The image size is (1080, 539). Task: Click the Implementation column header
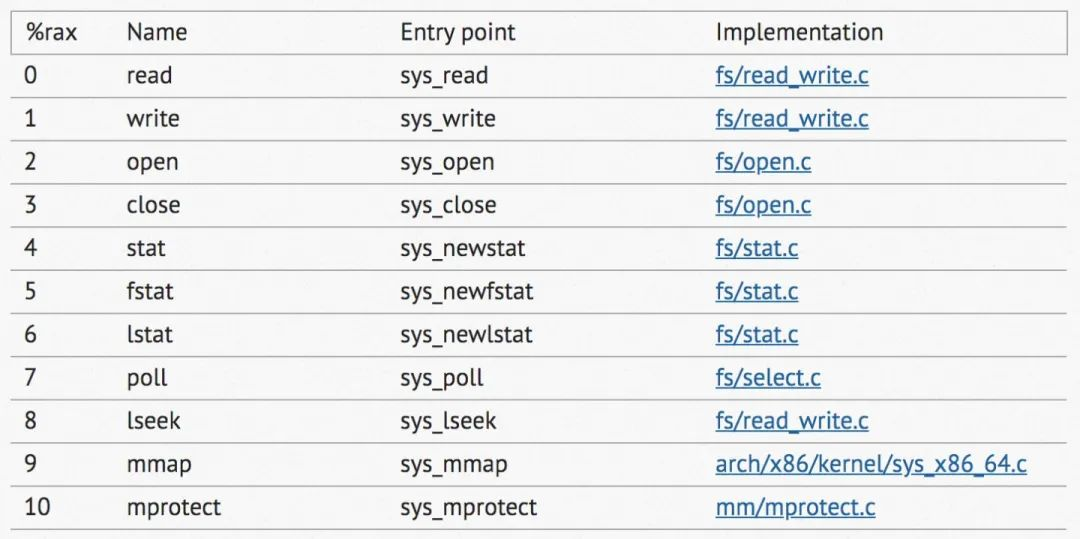[x=798, y=32]
